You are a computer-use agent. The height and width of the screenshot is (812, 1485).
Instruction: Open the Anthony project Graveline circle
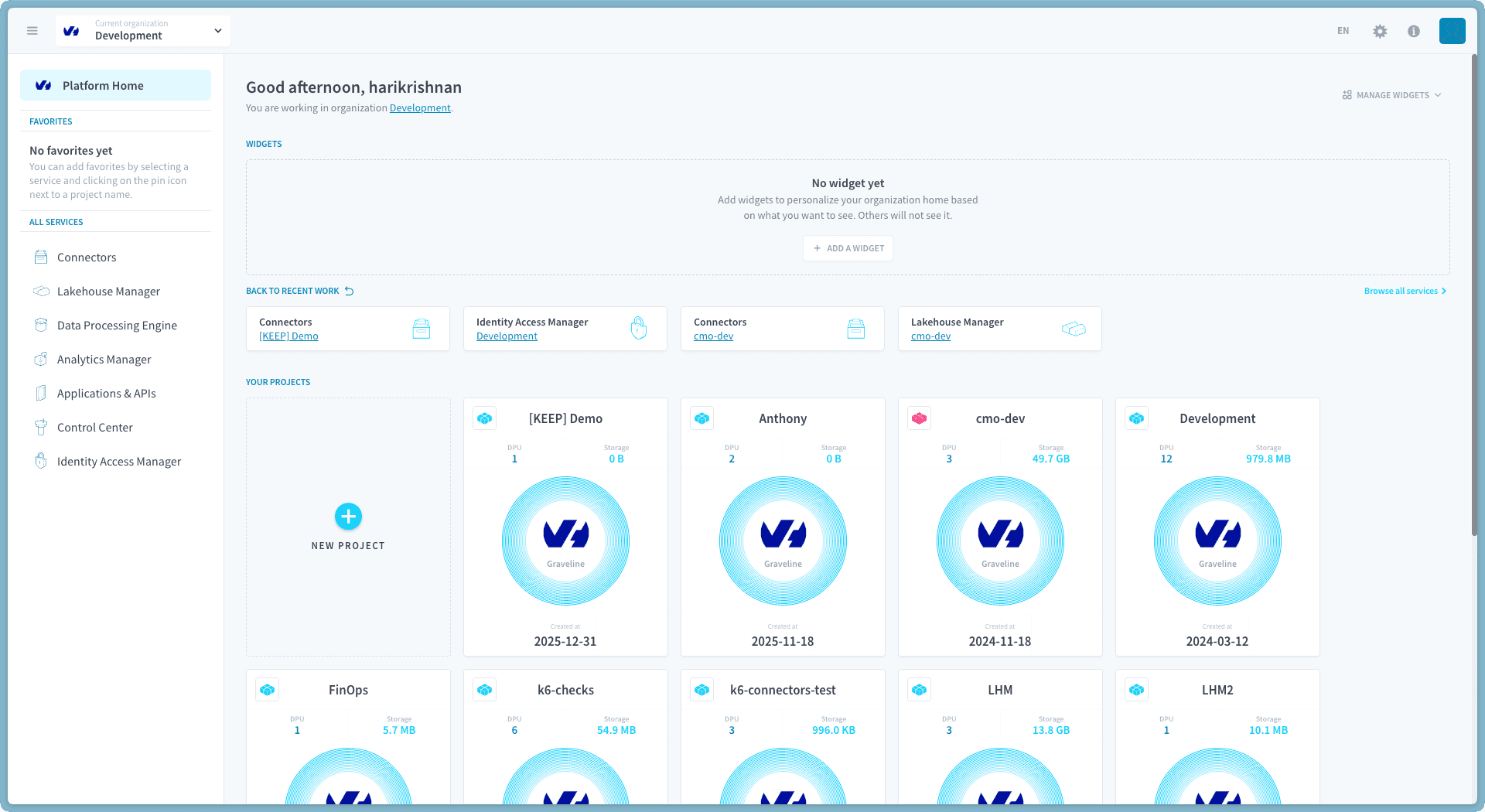pyautogui.click(x=783, y=541)
